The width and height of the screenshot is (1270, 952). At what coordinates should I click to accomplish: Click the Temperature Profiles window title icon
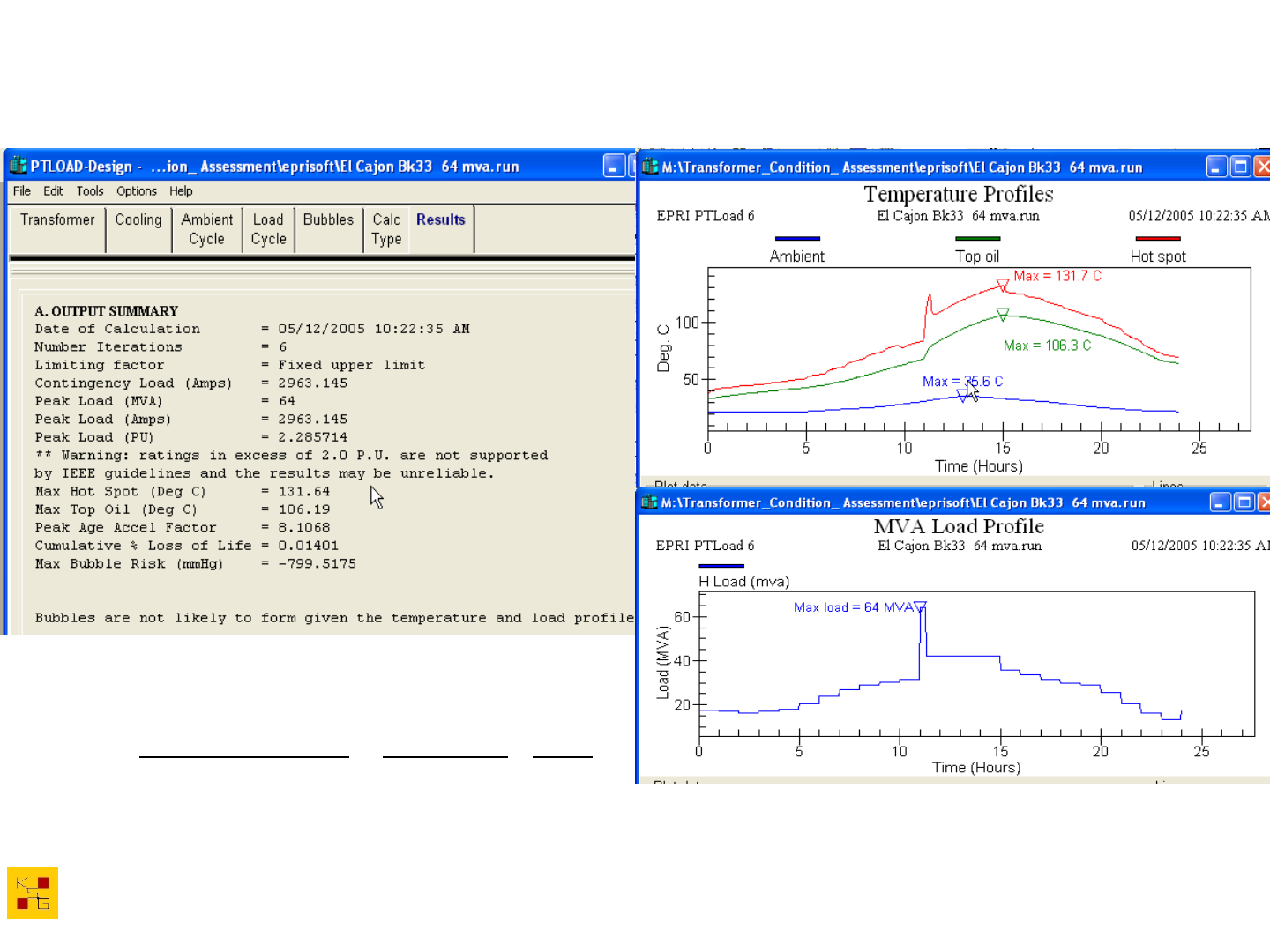pos(650,167)
